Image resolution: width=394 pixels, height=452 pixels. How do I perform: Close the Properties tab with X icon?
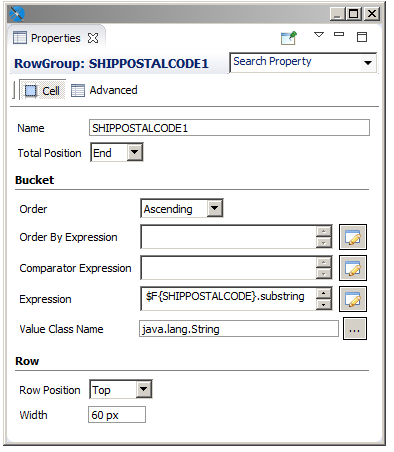coord(93,38)
